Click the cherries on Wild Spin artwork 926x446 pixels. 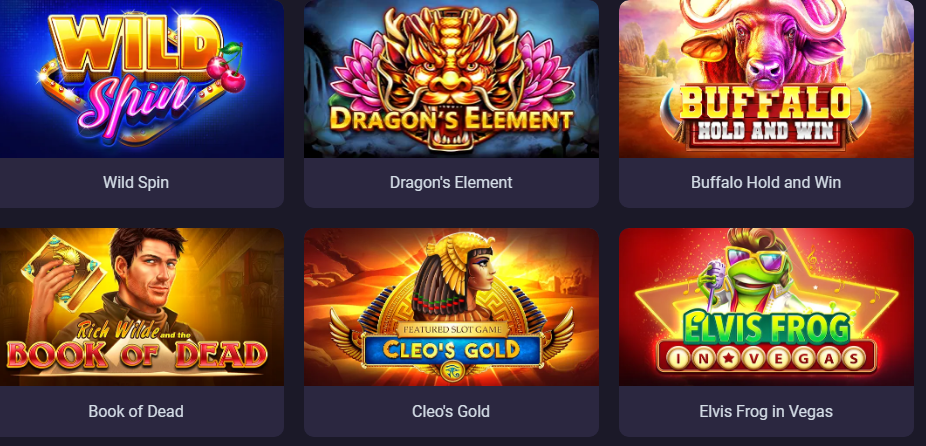tap(227, 68)
